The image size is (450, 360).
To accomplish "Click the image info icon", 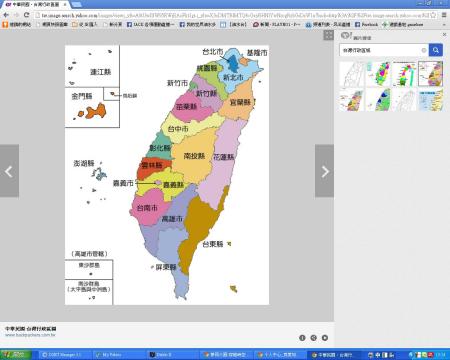I will 302,338.
